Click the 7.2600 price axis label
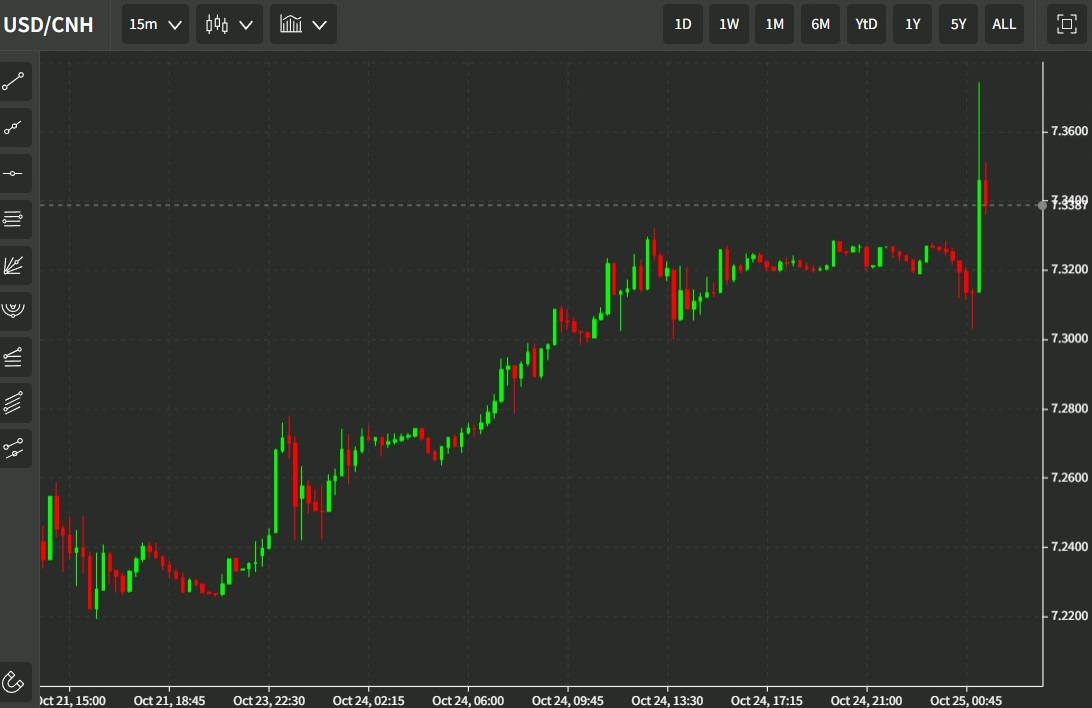Screen dimensions: 1092x708 tap(1069, 478)
